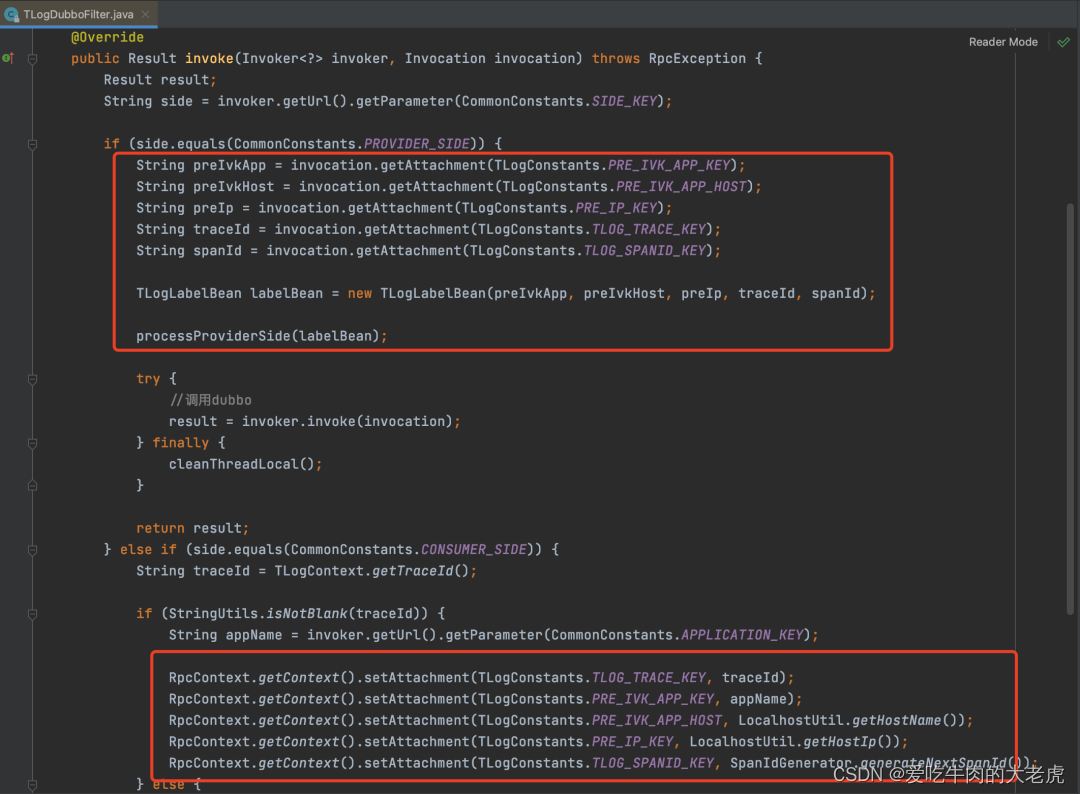Image resolution: width=1080 pixels, height=794 pixels.
Task: Fold the closing brace after cleanThreadLocal
Action: (32, 485)
